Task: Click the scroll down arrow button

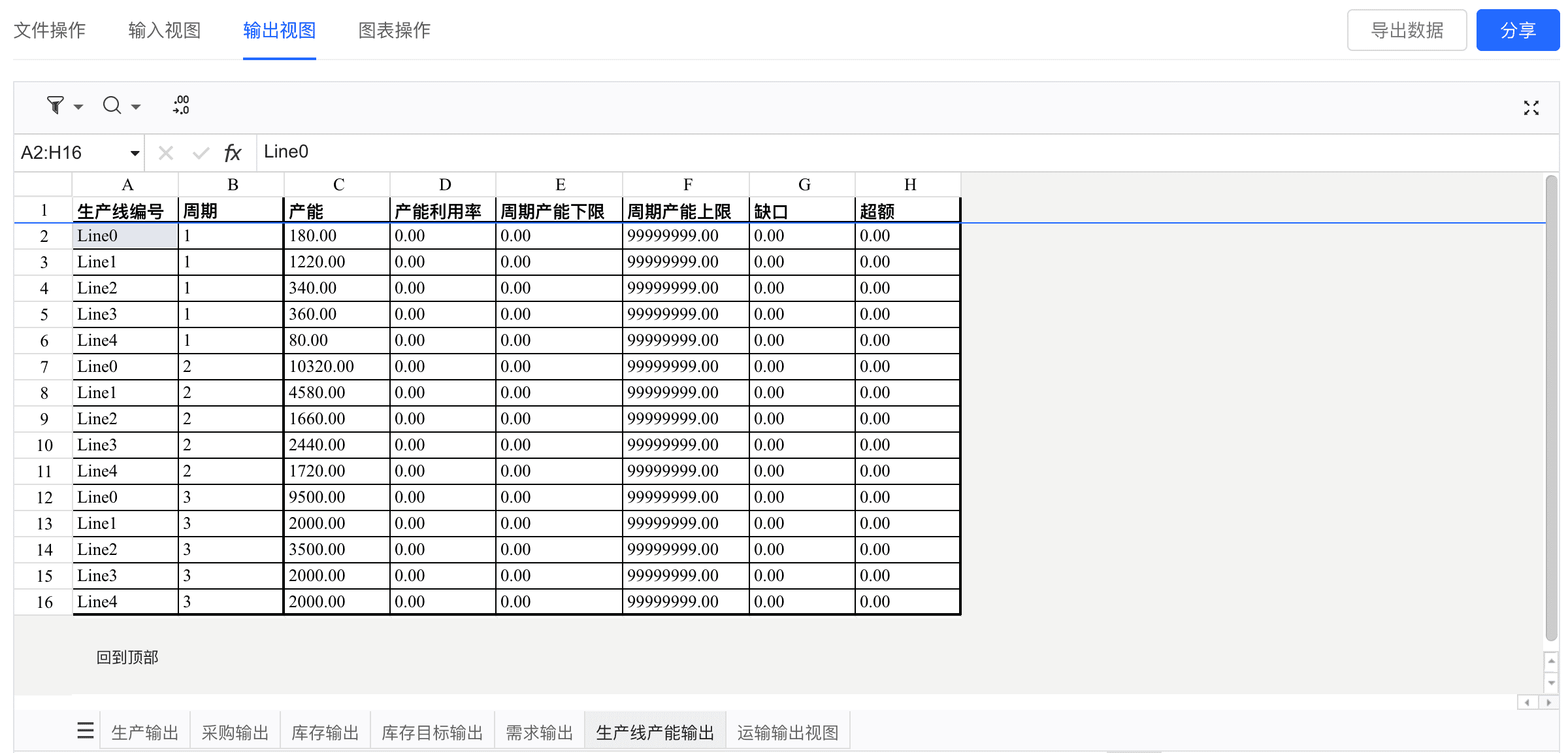Action: 1552,683
